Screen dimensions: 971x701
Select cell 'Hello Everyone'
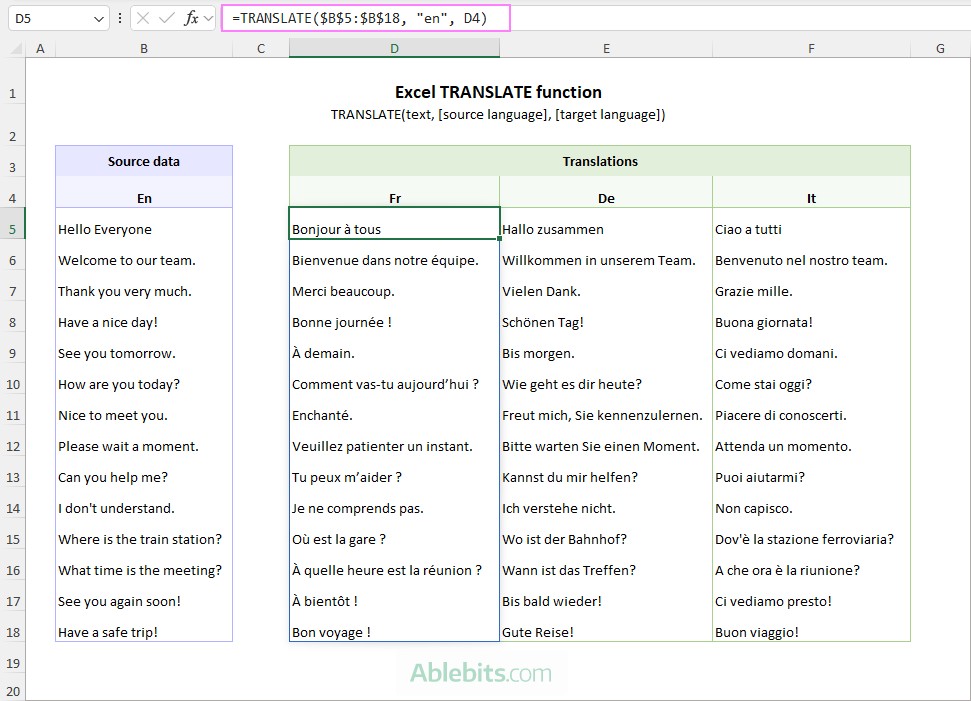(144, 224)
